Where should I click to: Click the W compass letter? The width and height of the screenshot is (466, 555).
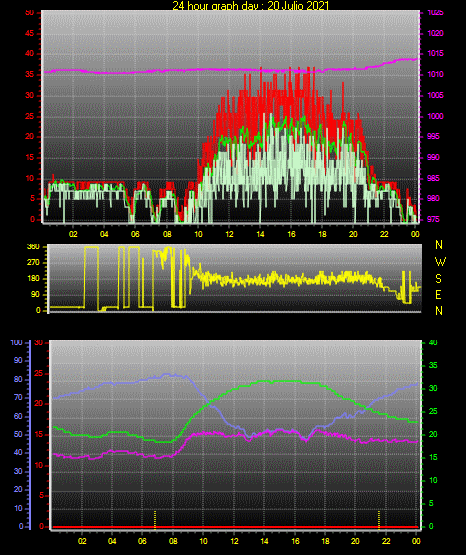click(x=440, y=262)
